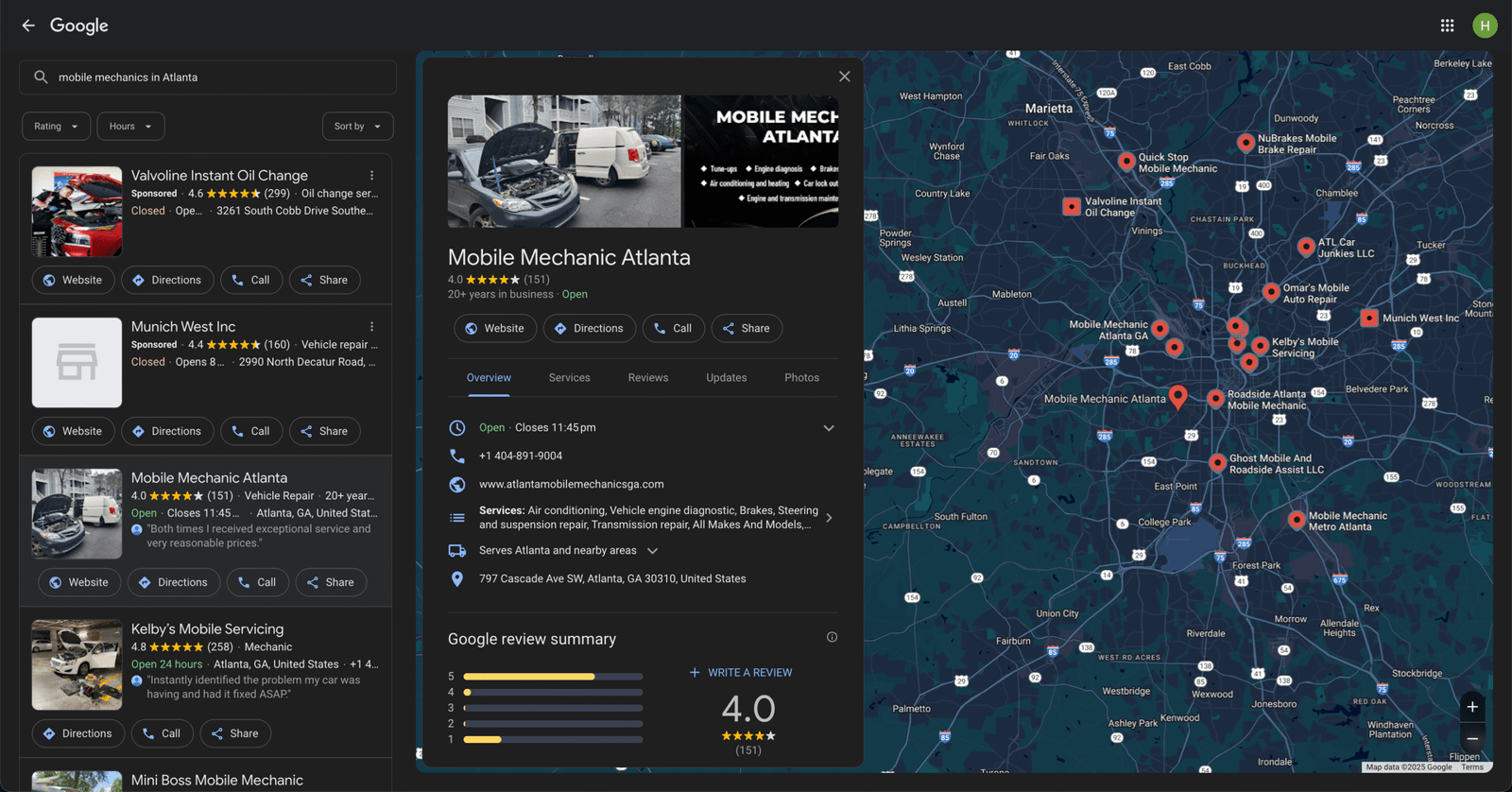Viewport: 1512px width, 792px height.
Task: Open the Mini Boss Mobile Mechanic result
Action: 217,781
